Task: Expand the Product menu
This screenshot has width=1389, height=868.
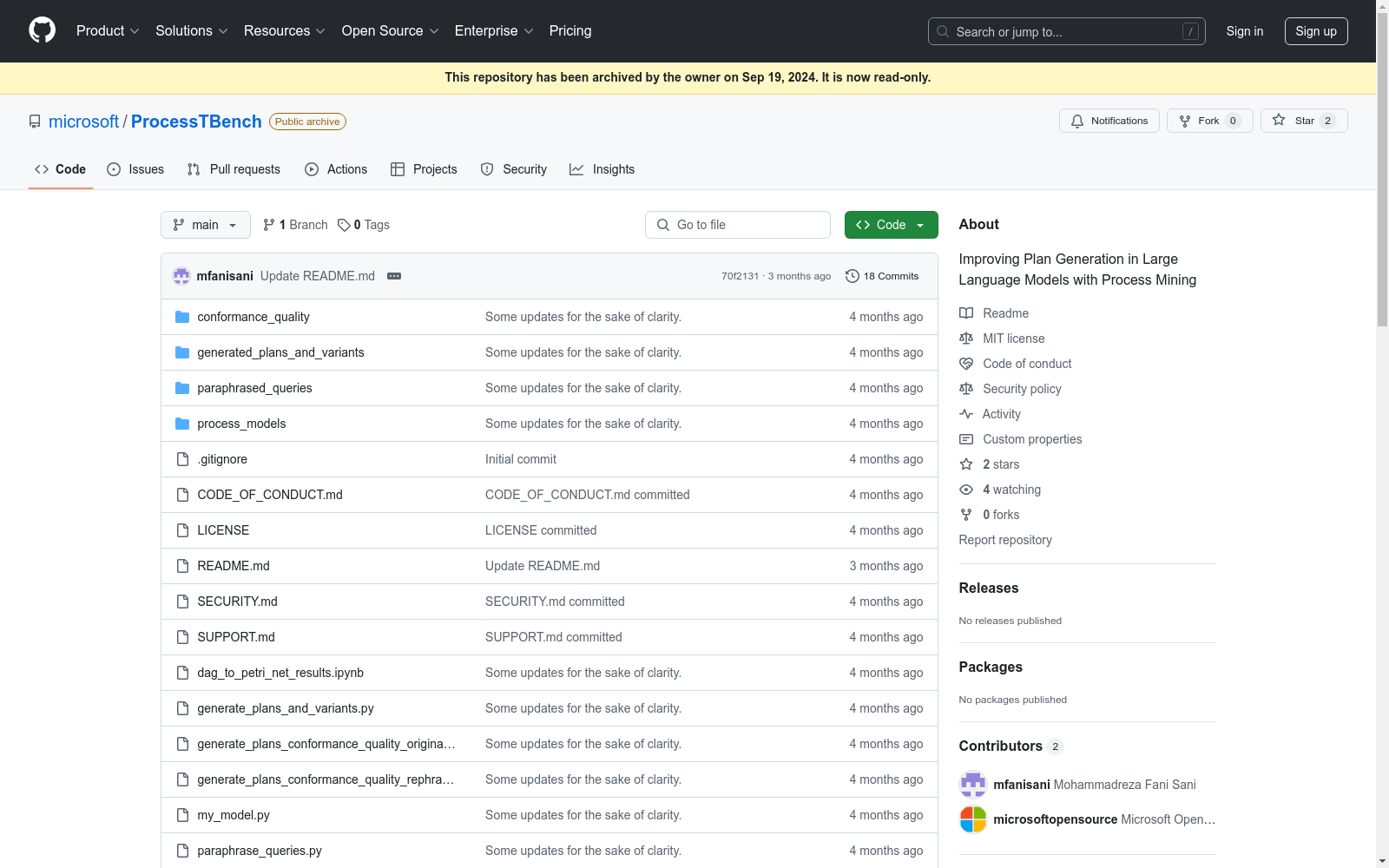Action: 108,31
